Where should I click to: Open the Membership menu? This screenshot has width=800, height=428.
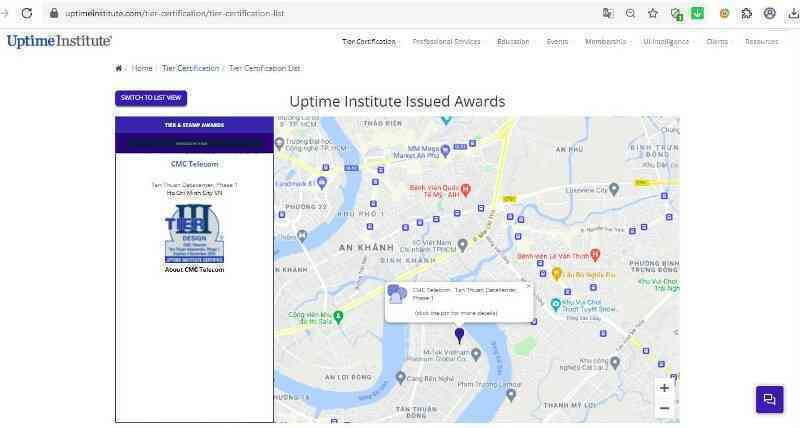click(x=605, y=42)
